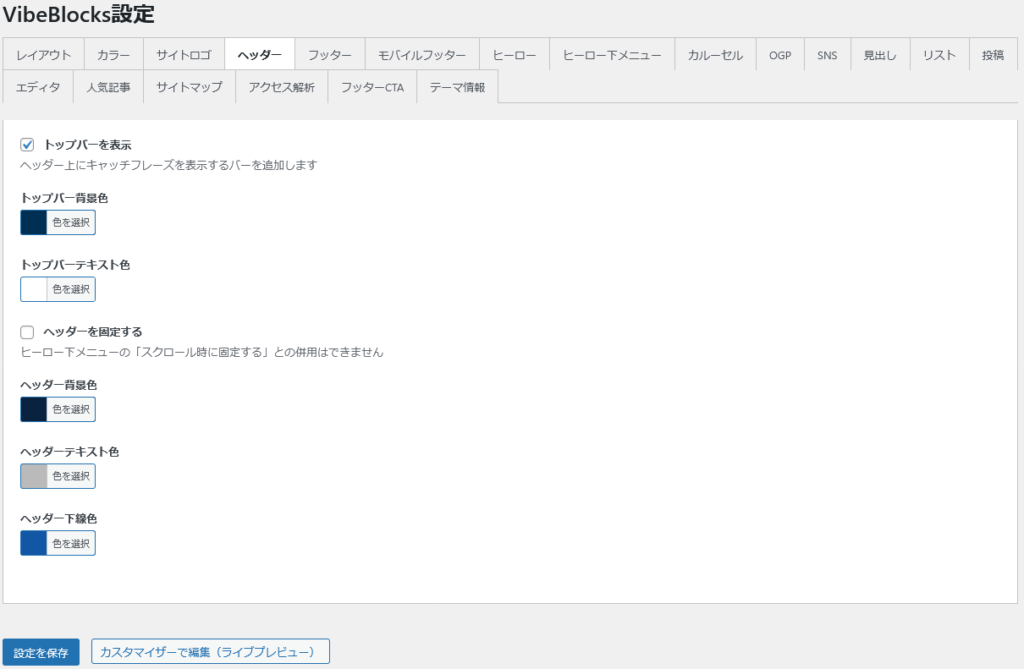The height and width of the screenshot is (669, 1024).
Task: Select the ヘッダー下線色 blue swatch
Action: [34, 544]
